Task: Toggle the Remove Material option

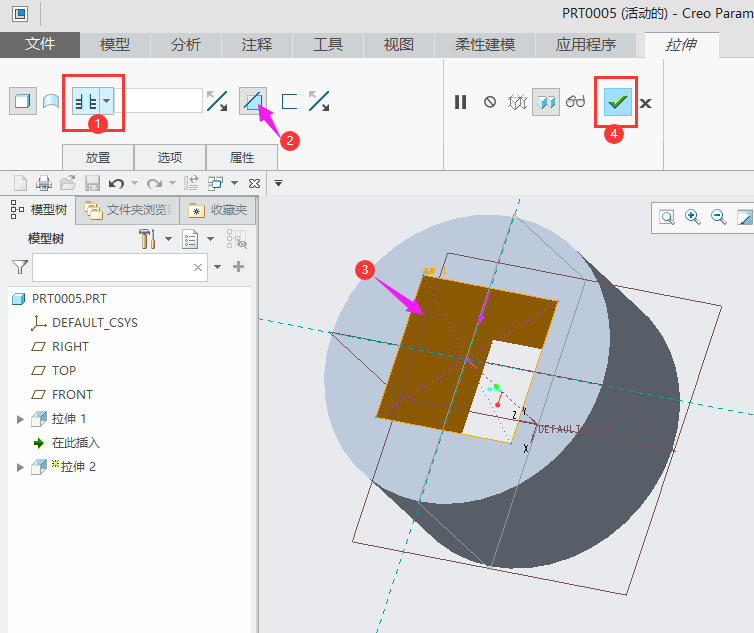Action: 253,101
